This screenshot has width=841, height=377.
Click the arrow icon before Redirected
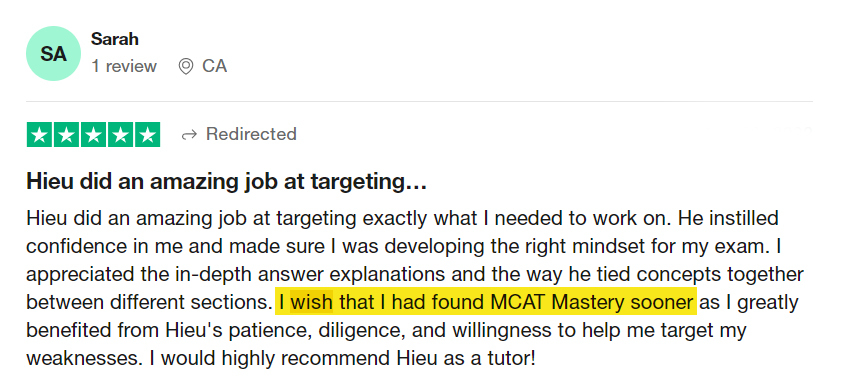[x=189, y=135]
